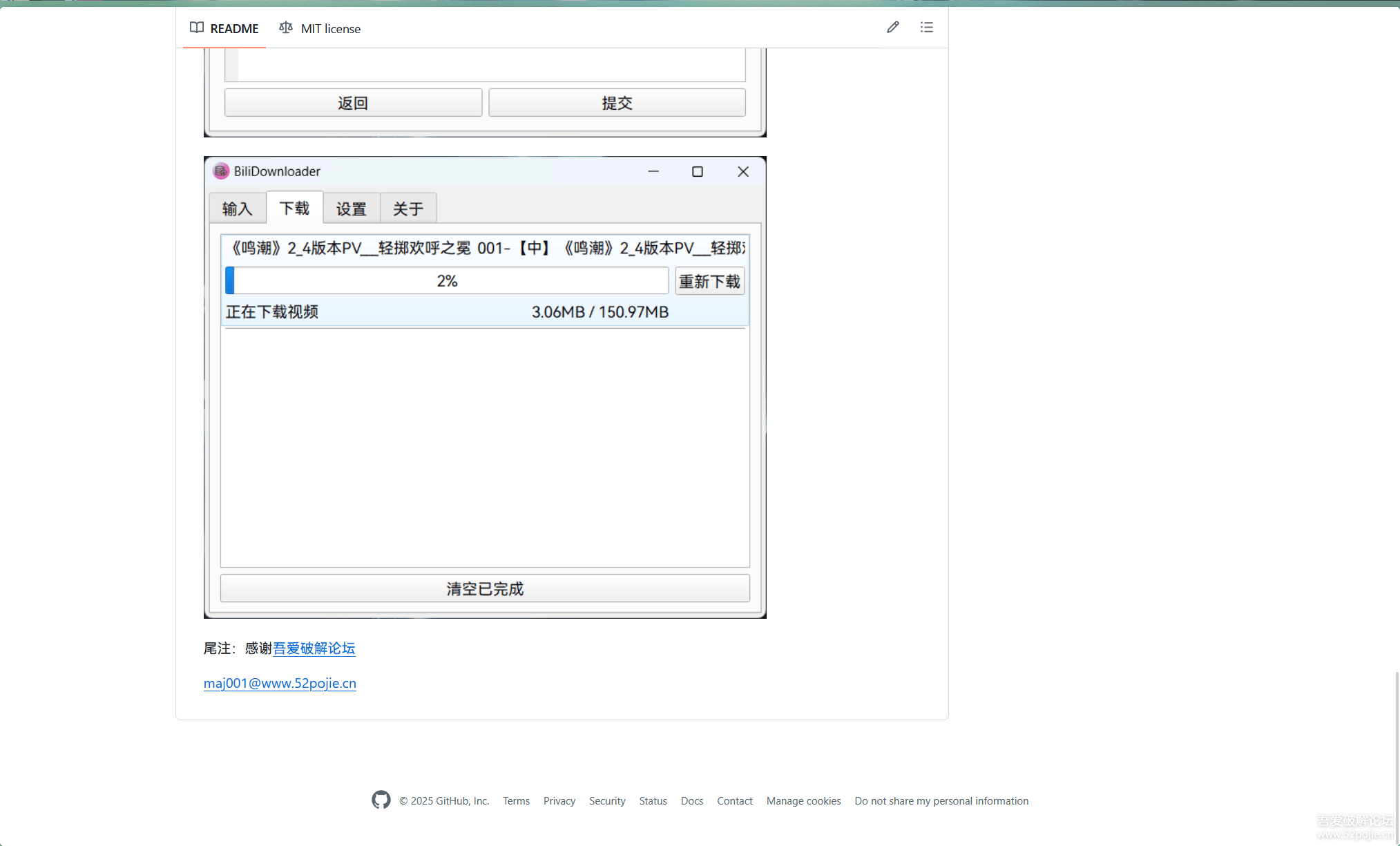The image size is (1400, 846).
Task: Click the 清空已完成 button
Action: (x=485, y=588)
